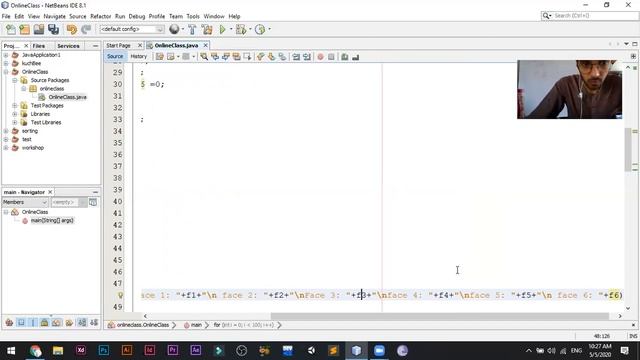Toggle Fully Qualified Names in Navigator
Image resolution: width=640 pixels, height=360 pixels.
coord(69,322)
